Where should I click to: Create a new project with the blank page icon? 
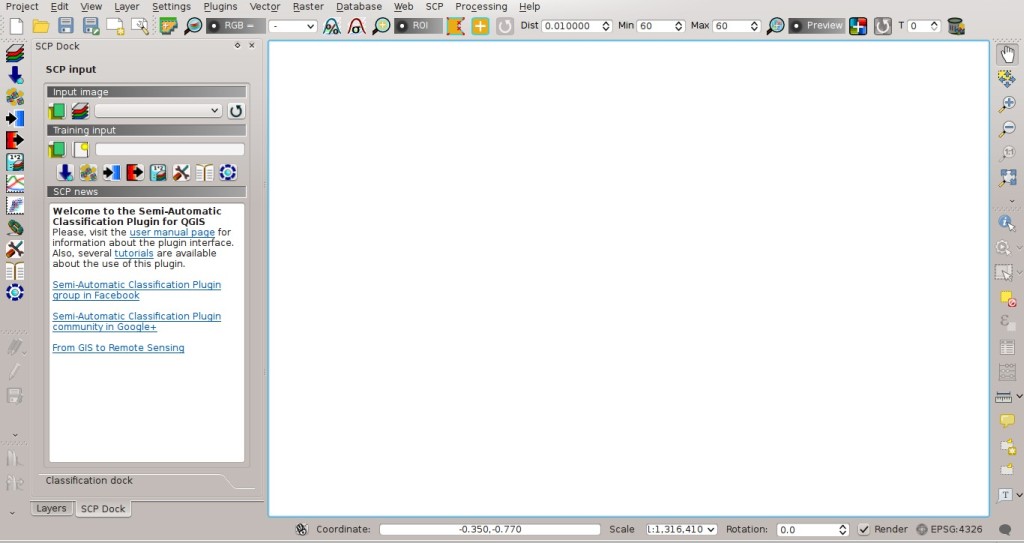(x=16, y=26)
